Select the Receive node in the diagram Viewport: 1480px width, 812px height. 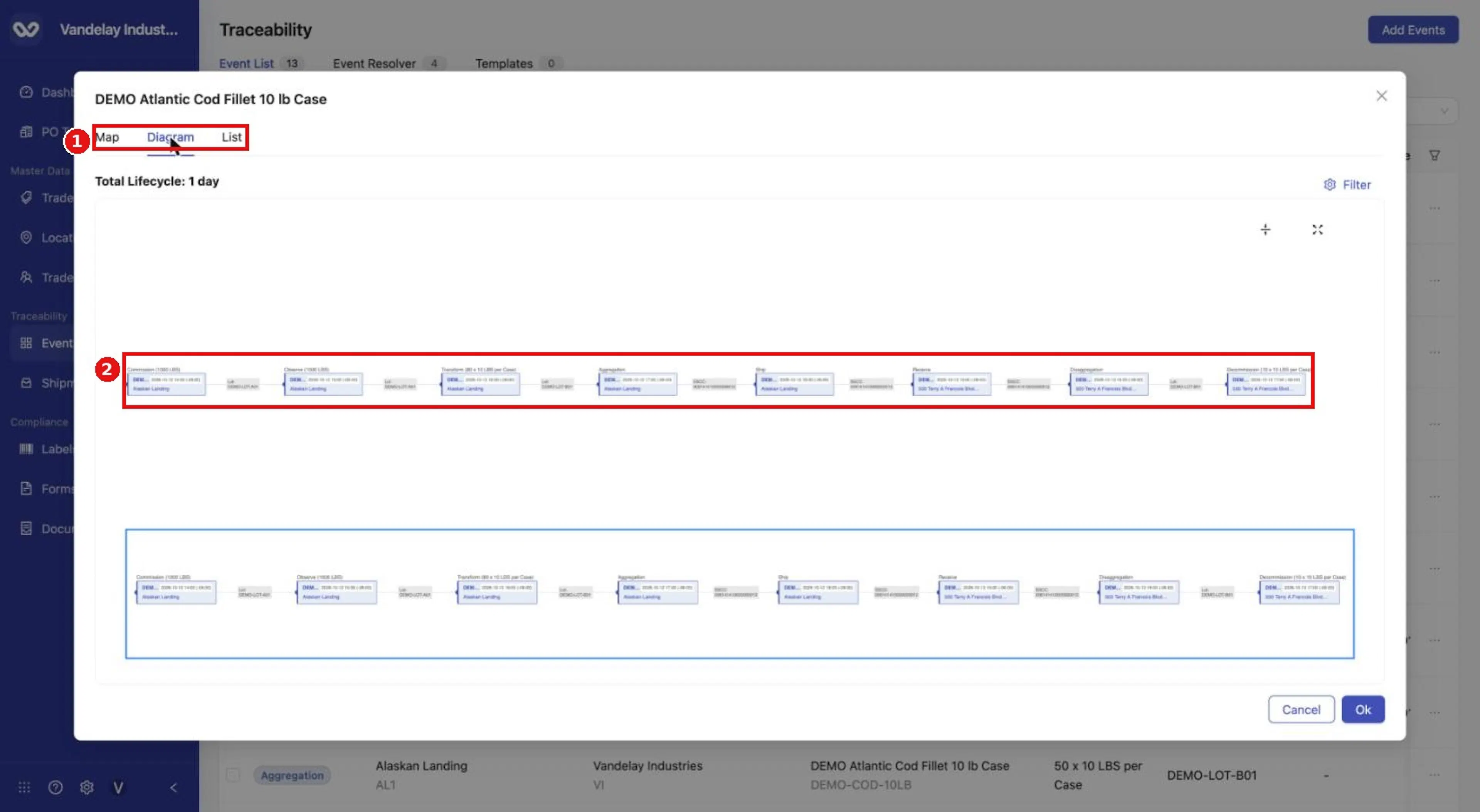(952, 384)
